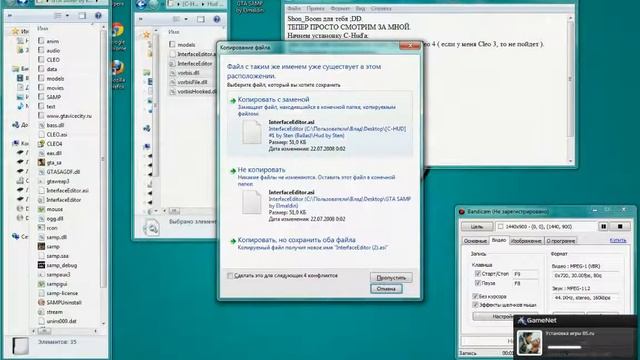Switch to Bandicam Видео tab
Screen dimensions: 640x360
tap(498, 240)
